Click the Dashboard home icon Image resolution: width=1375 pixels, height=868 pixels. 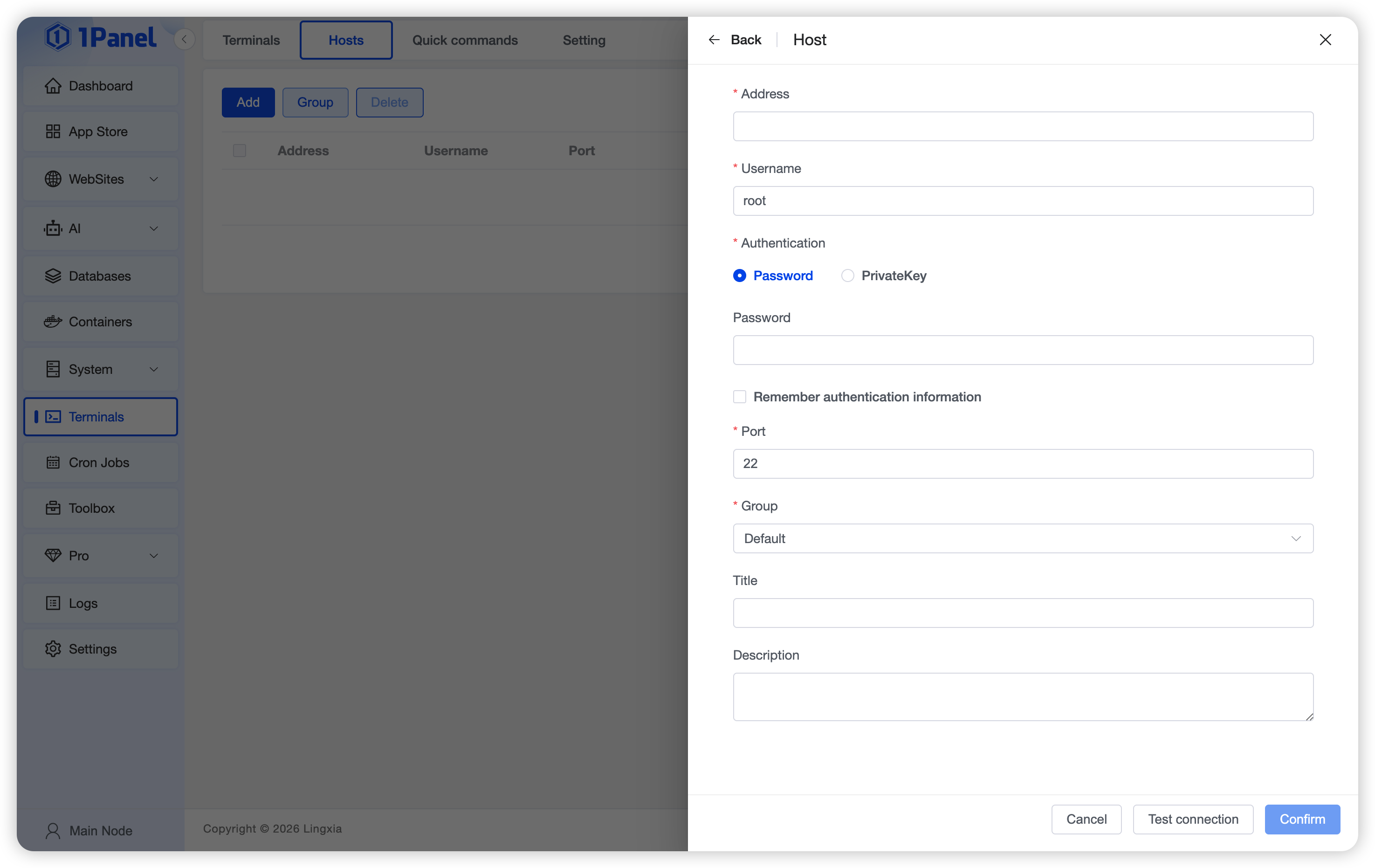(x=53, y=86)
